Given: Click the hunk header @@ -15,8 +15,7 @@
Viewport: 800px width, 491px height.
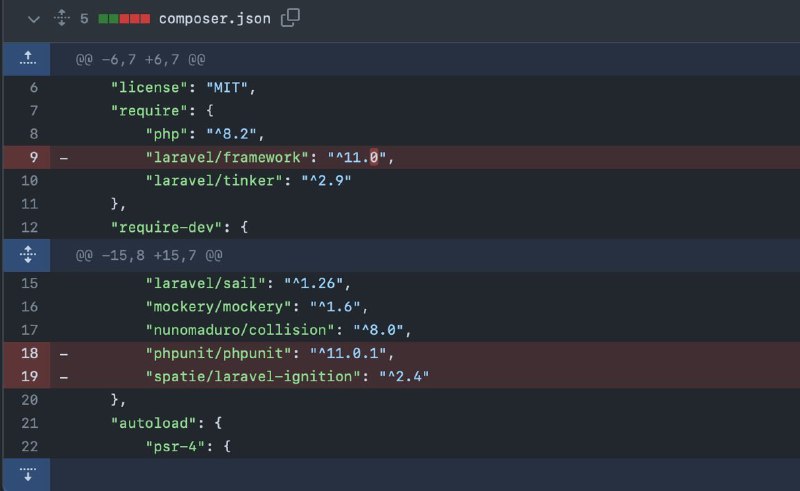Looking at the screenshot, I should click(149, 255).
